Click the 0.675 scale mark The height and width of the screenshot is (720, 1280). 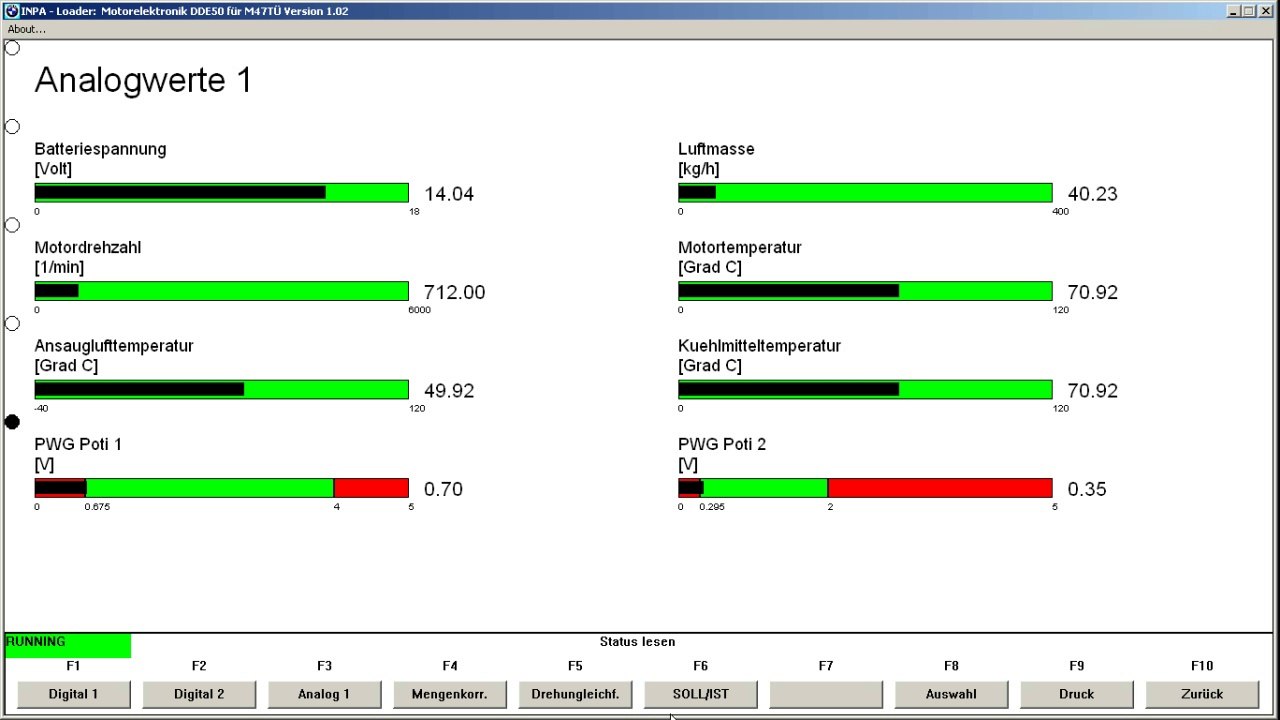coord(97,507)
